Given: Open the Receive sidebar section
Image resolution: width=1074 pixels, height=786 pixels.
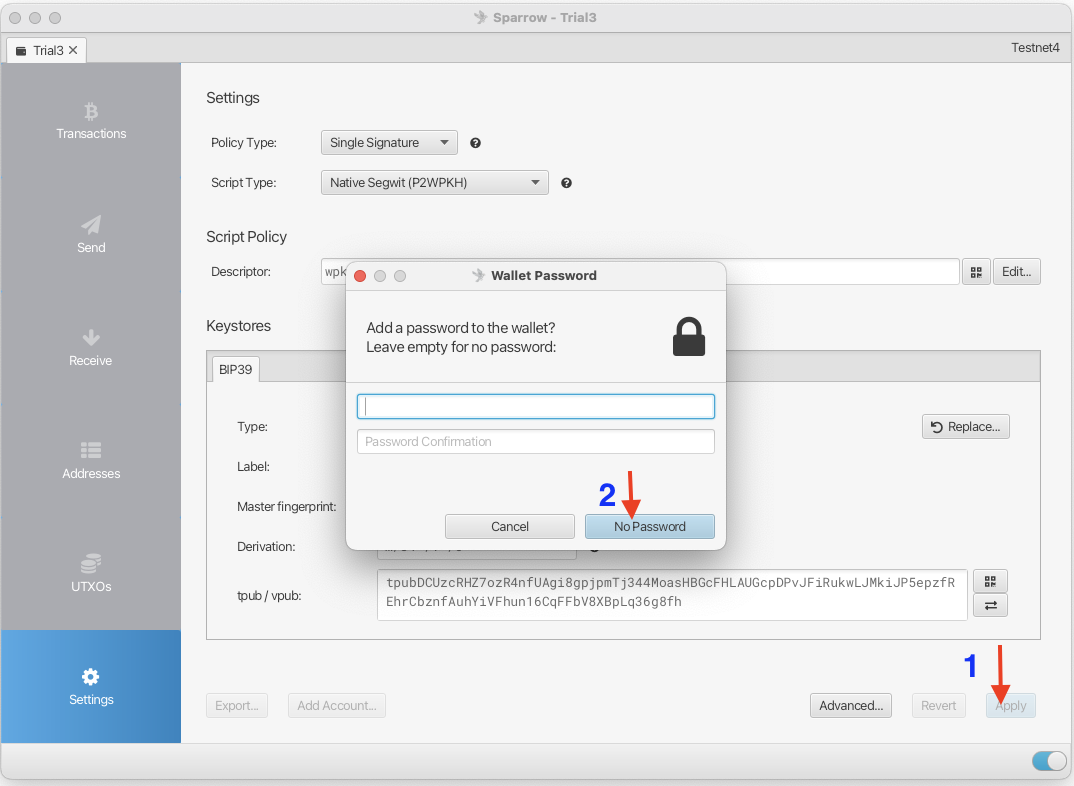Looking at the screenshot, I should point(91,348).
